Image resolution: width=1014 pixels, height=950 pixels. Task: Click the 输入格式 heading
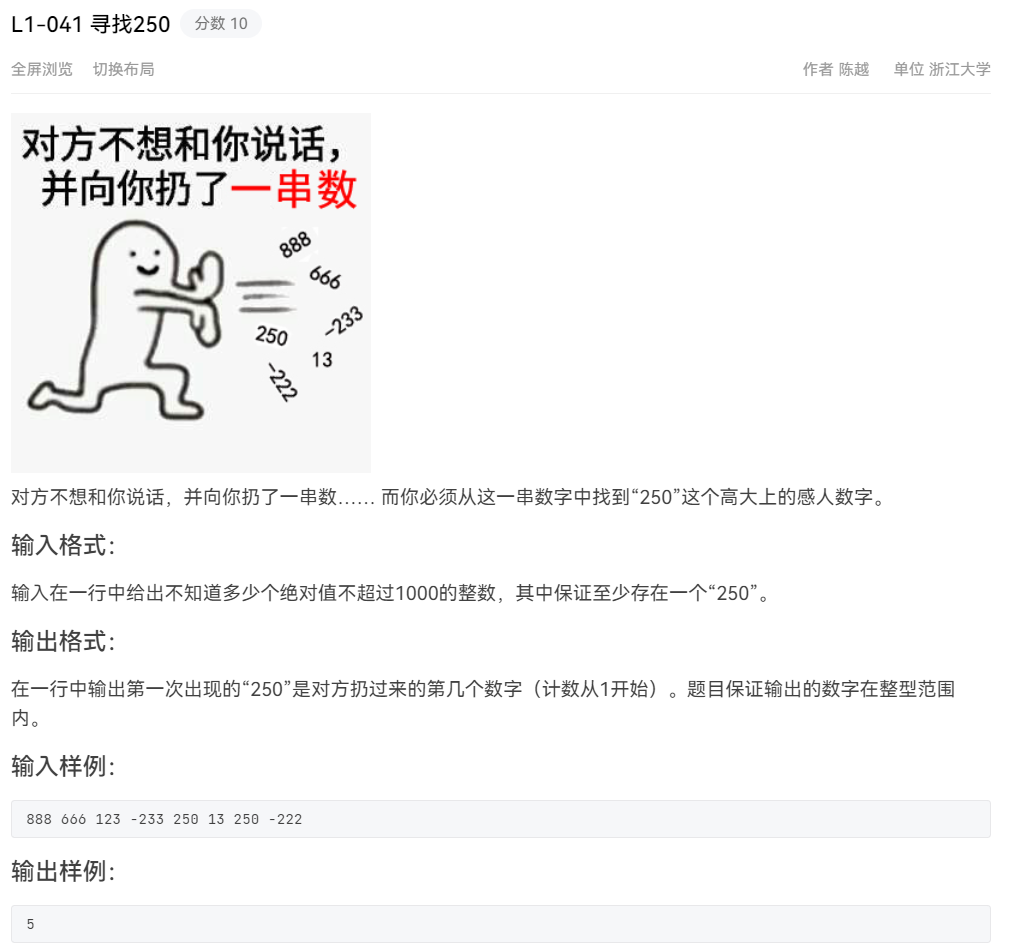coord(63,545)
